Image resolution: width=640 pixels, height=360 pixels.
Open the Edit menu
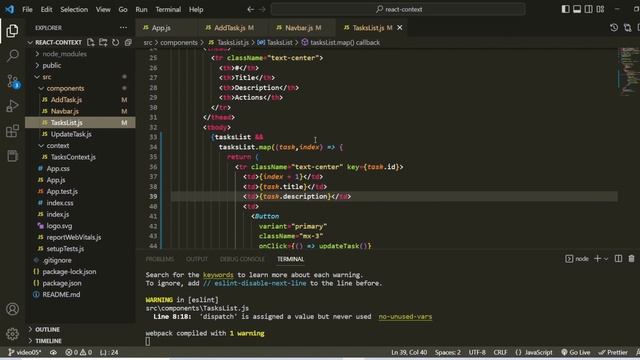pos(47,9)
